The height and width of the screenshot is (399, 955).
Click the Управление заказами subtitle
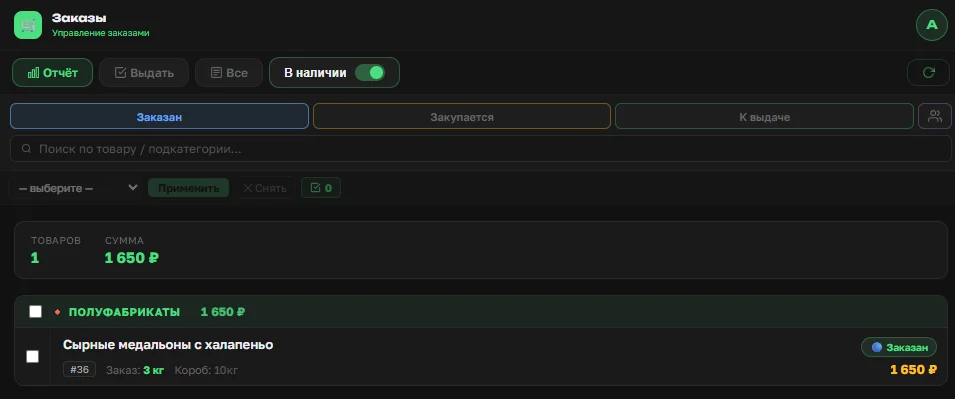100,33
